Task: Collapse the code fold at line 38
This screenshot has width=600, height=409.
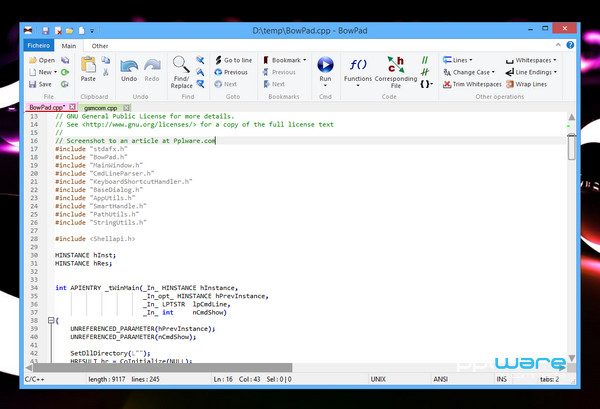Action: [x=51, y=320]
